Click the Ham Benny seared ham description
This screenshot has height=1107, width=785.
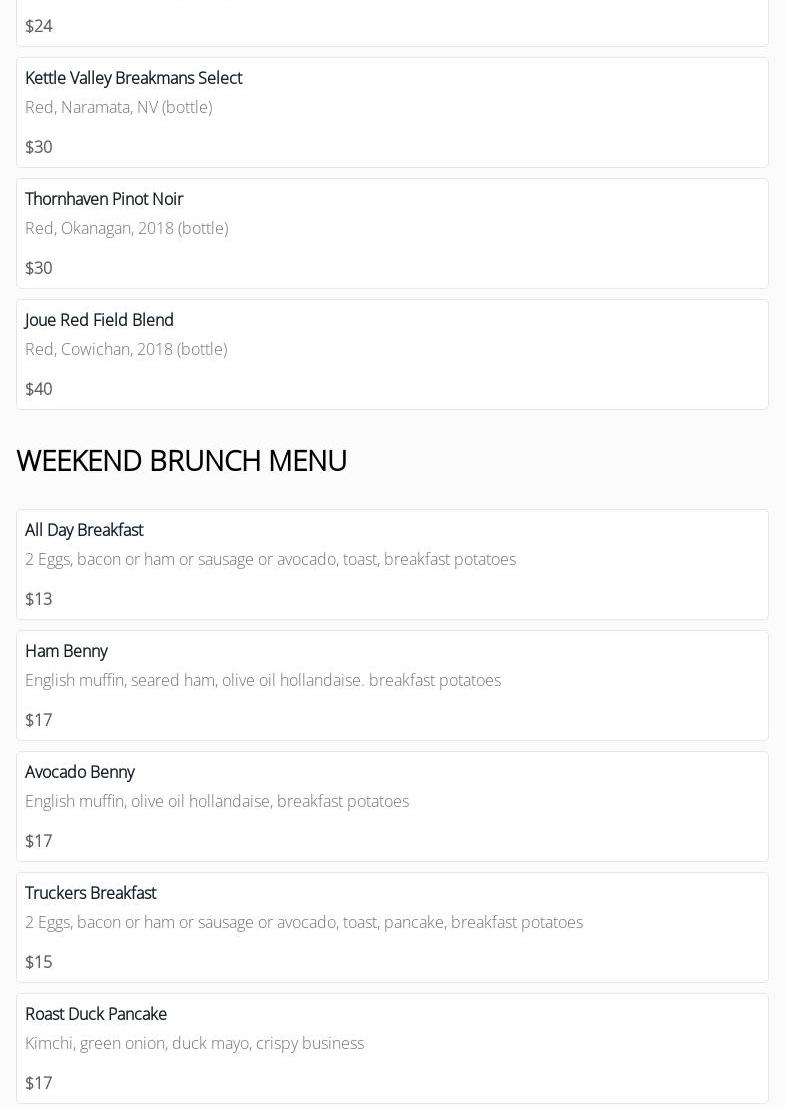(263, 680)
